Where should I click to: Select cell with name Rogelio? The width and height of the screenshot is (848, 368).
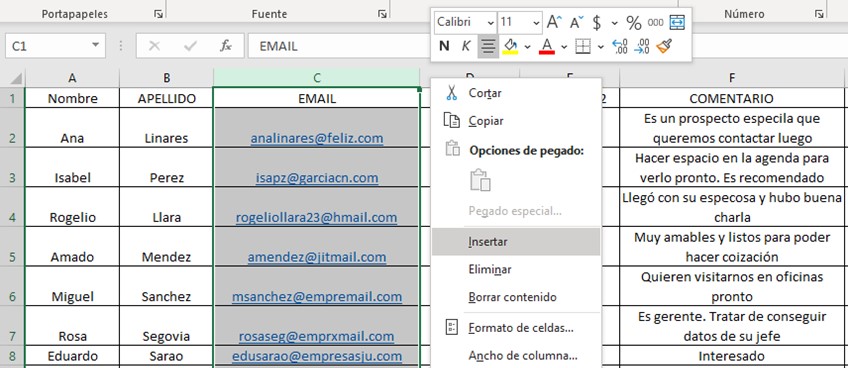click(x=72, y=207)
